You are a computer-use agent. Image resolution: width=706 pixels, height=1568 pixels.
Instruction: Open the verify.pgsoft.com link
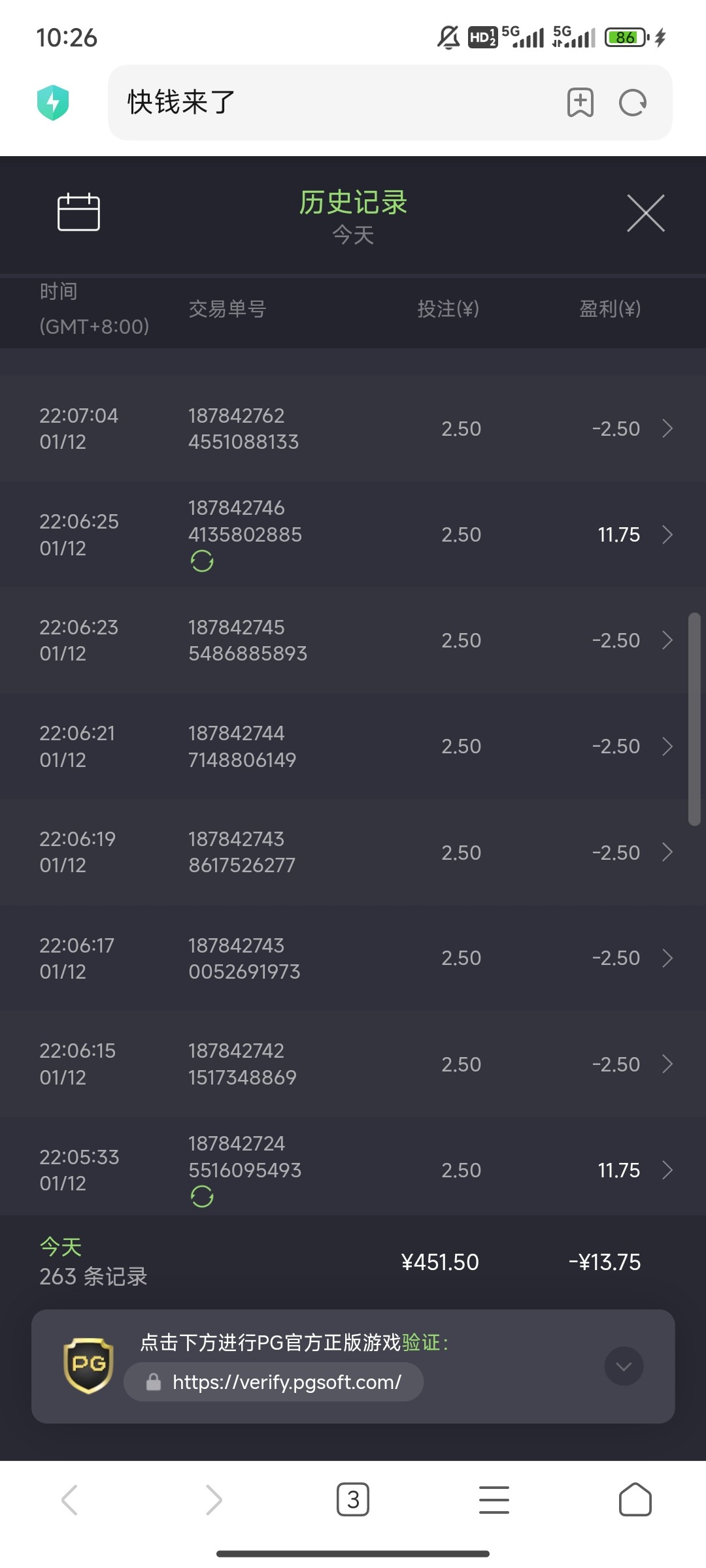point(286,1382)
